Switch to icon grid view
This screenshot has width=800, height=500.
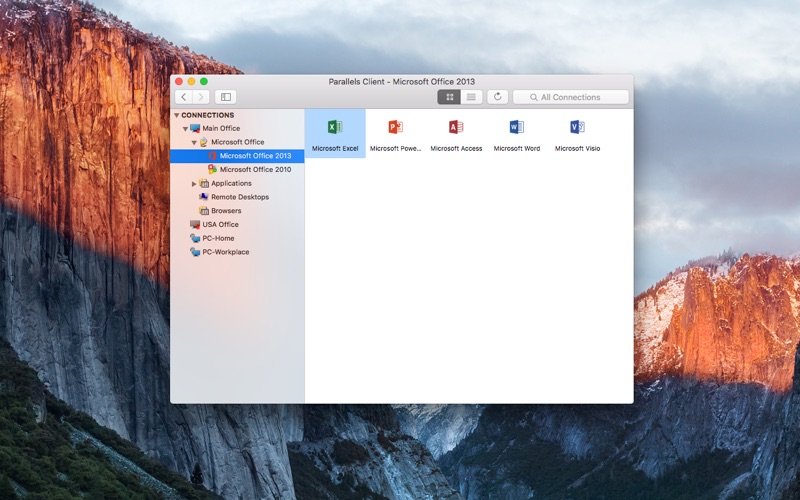(x=449, y=97)
